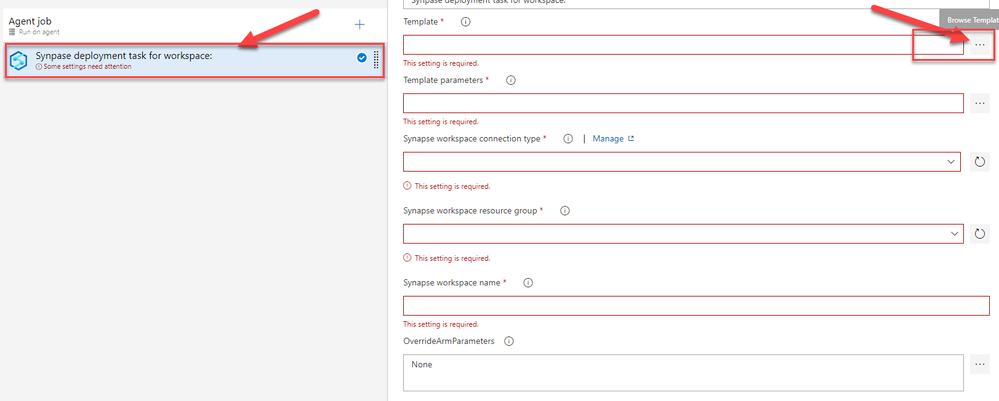Click the OverrideArmParameters text area showing None
Image resolution: width=999 pixels, height=401 pixels.
pos(683,372)
